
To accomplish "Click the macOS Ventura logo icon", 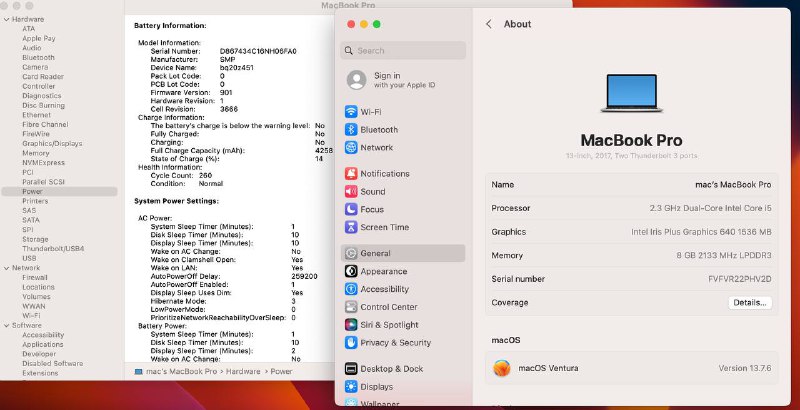I will (502, 368).
